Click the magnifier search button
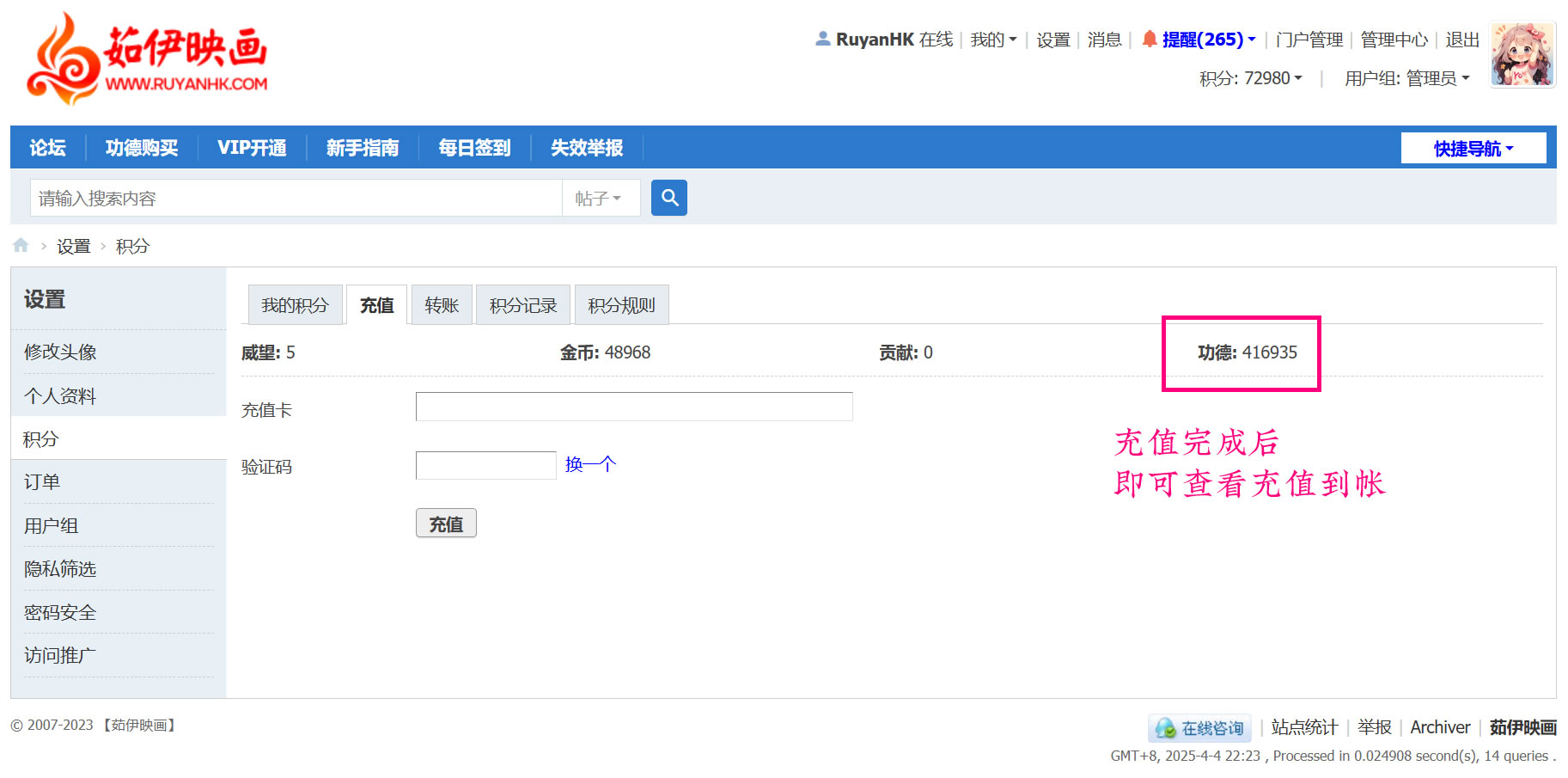1568x778 pixels. (x=668, y=198)
